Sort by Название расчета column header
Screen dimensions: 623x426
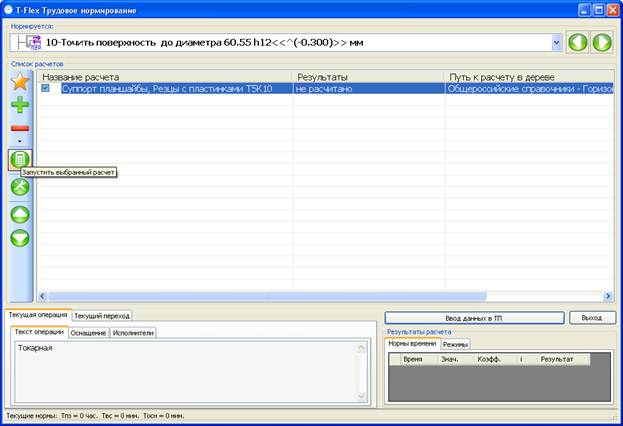pyautogui.click(x=166, y=77)
